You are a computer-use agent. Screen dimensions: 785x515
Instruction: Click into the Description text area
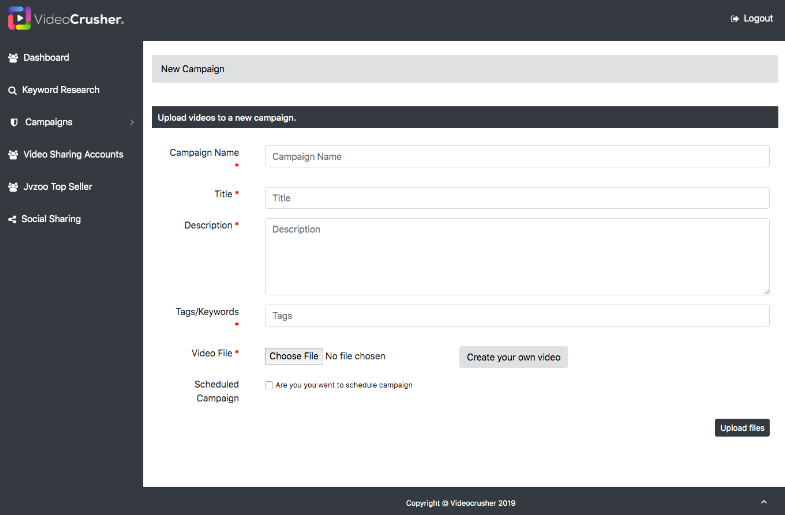click(517, 257)
